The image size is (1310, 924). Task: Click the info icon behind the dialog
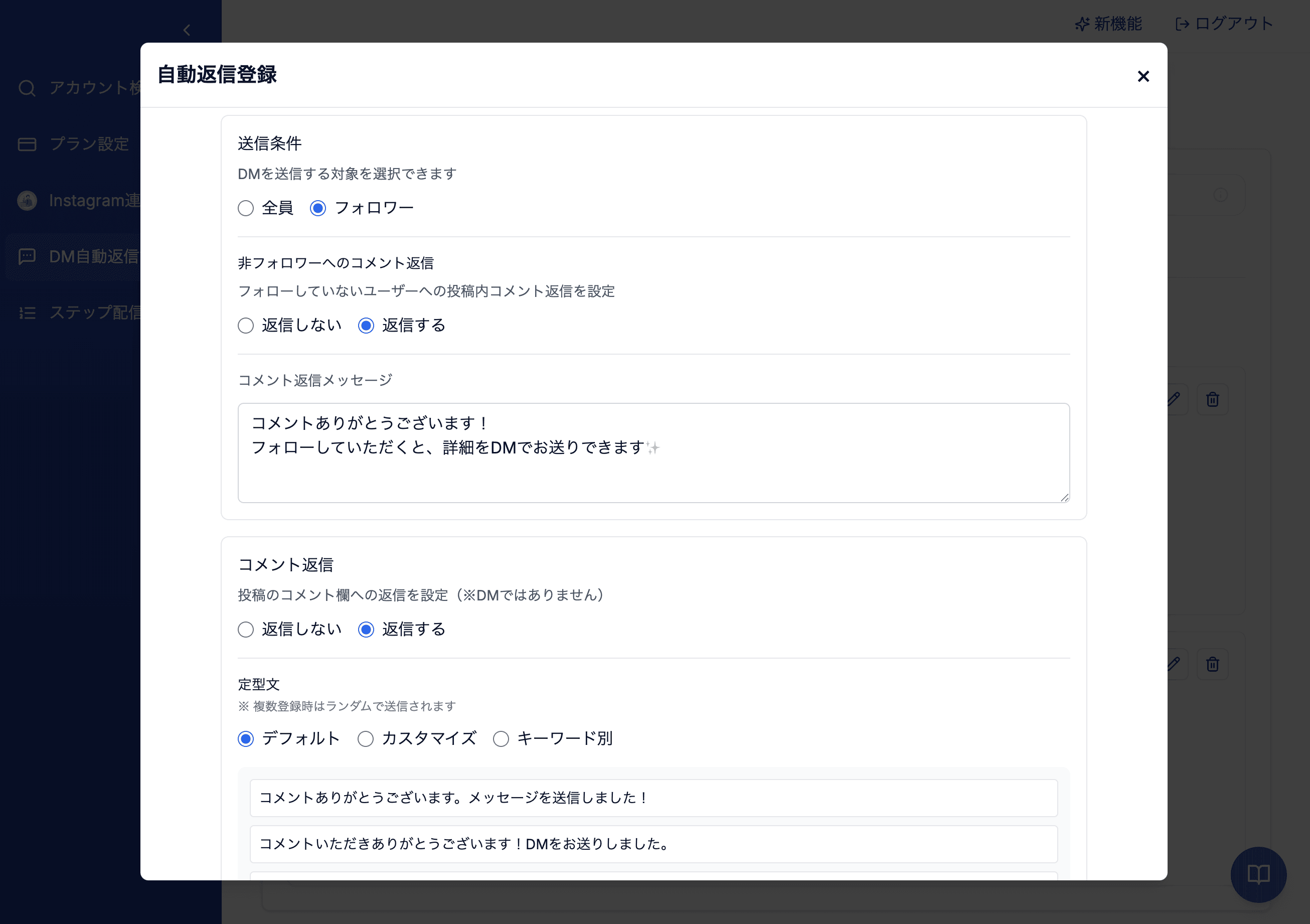point(1220,195)
